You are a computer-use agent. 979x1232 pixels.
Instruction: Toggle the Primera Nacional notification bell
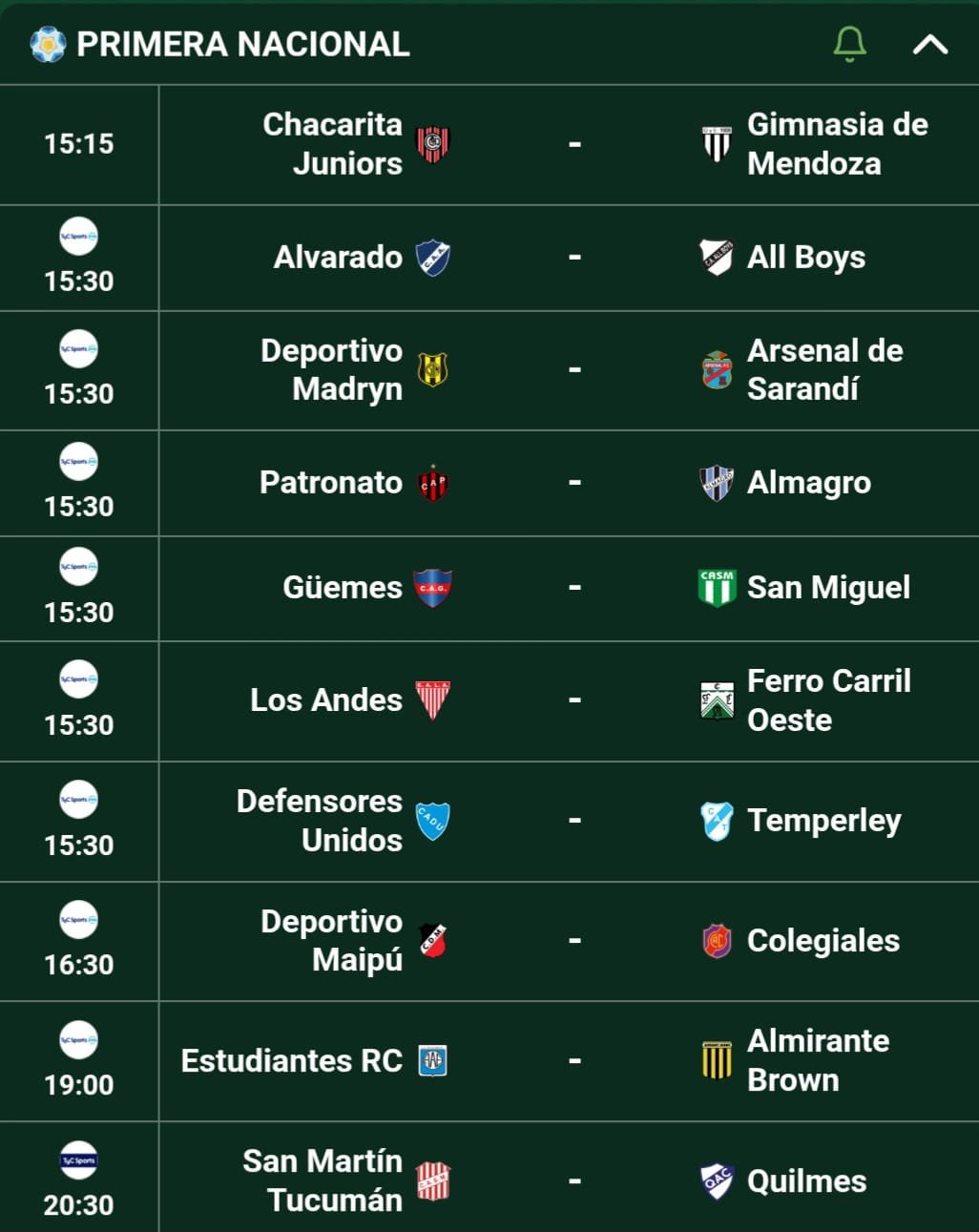849,44
